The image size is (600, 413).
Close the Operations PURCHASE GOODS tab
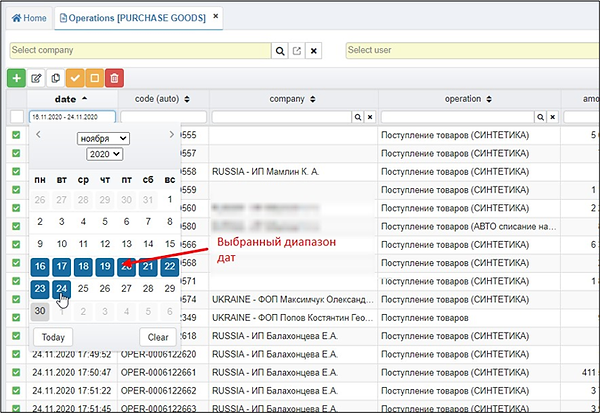click(215, 16)
